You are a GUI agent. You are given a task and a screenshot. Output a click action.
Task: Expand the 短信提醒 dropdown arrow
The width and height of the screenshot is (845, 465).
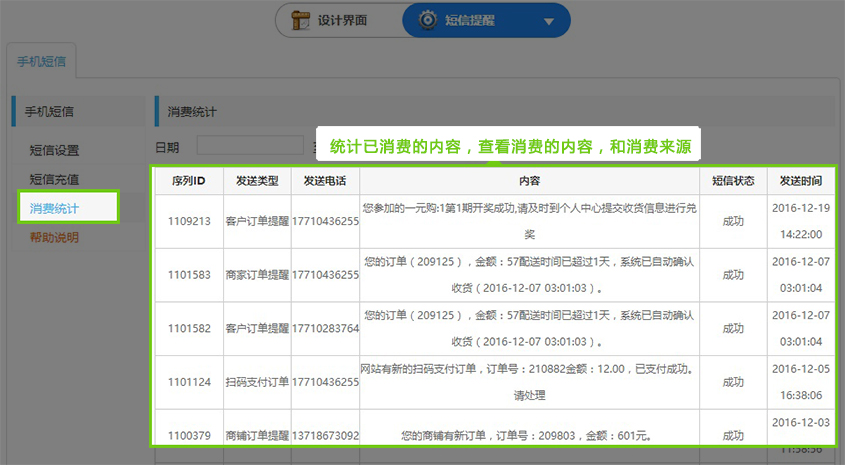[548, 21]
